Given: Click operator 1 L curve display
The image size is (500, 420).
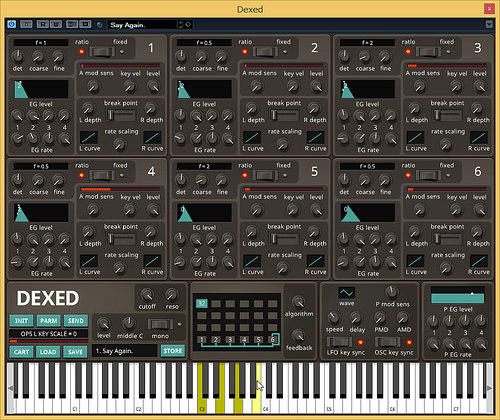Looking at the screenshot, I should (x=89, y=137).
